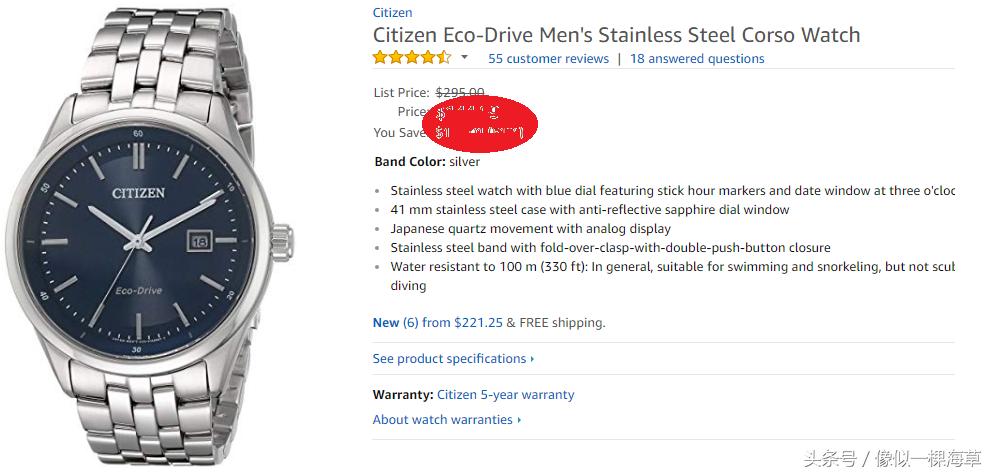
Task: Click the Citizen brand link above title
Action: [x=392, y=13]
